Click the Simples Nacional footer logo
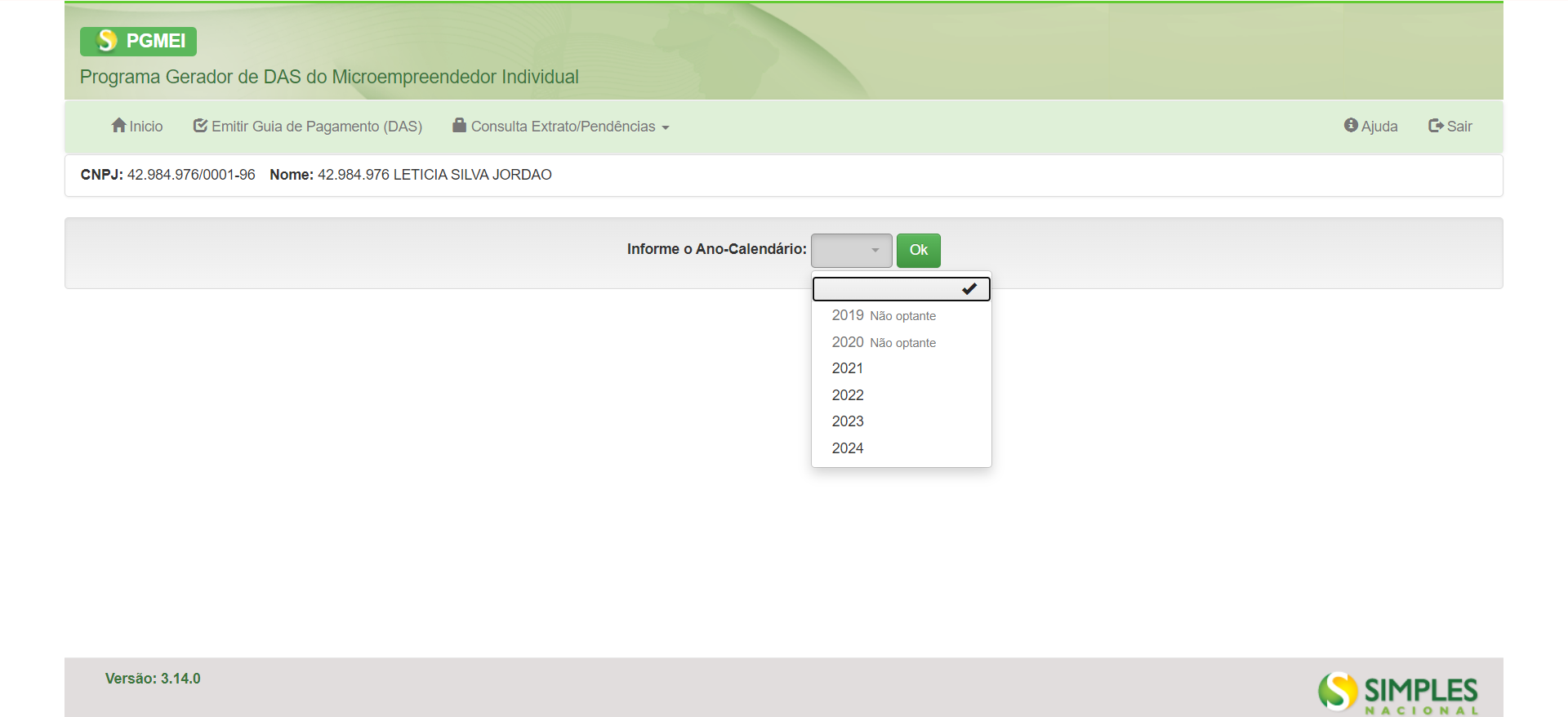The height and width of the screenshot is (717, 1568). pyautogui.click(x=1397, y=693)
